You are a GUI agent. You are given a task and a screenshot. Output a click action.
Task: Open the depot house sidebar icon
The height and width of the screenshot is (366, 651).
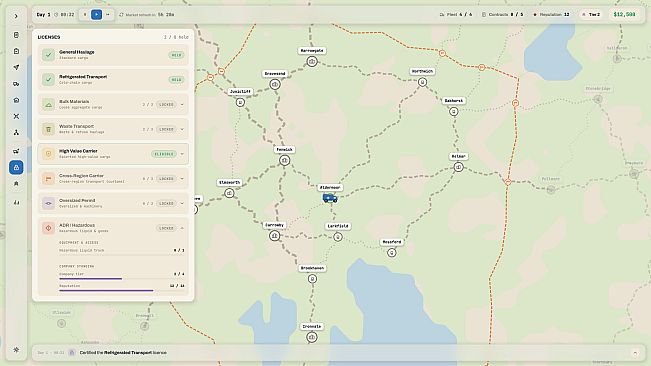16,100
